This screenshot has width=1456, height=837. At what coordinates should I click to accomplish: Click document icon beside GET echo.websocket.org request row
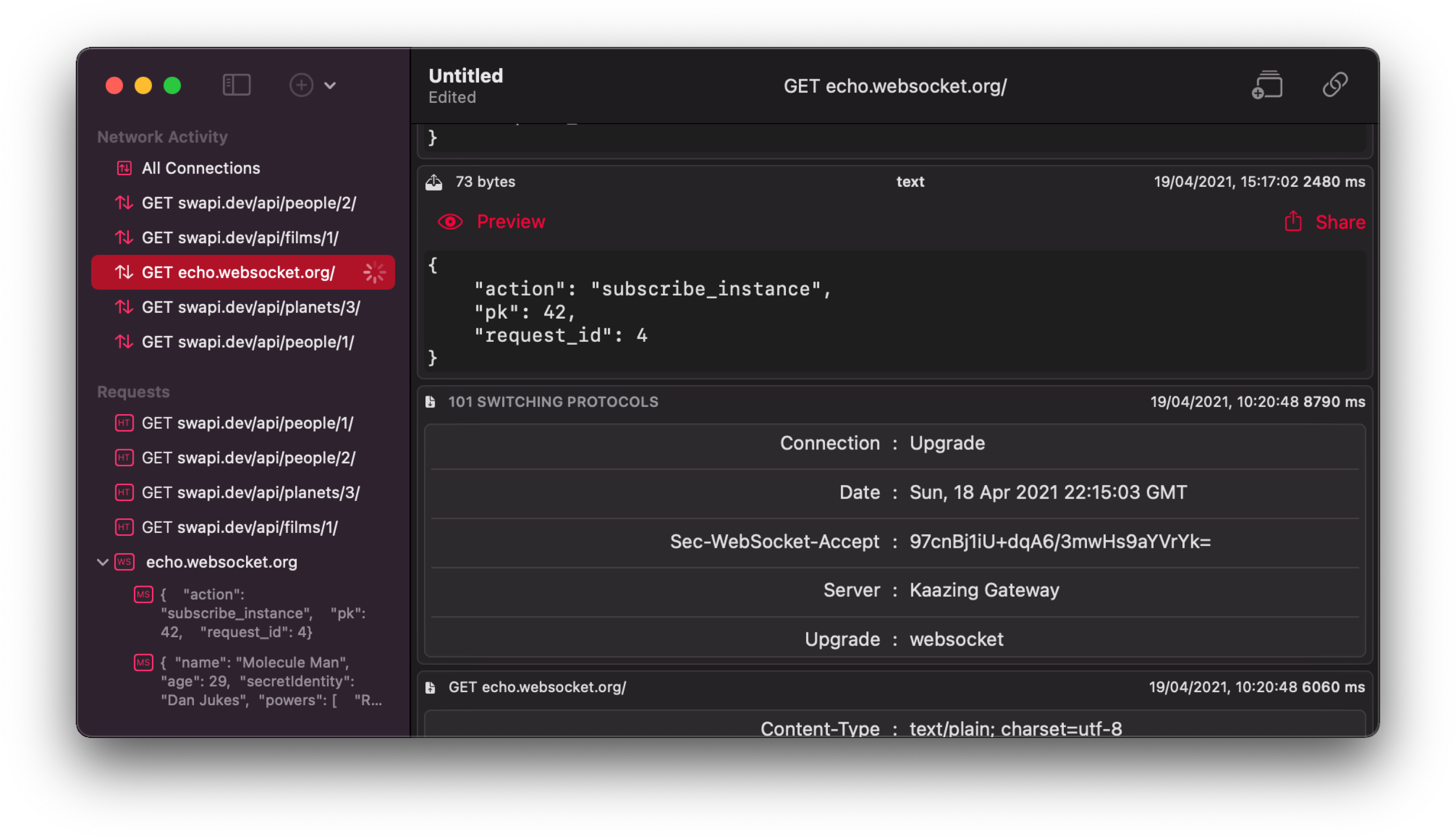(x=430, y=687)
